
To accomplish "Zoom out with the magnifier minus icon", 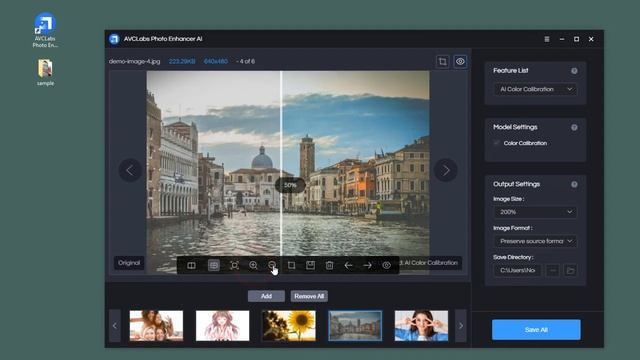I will point(272,265).
